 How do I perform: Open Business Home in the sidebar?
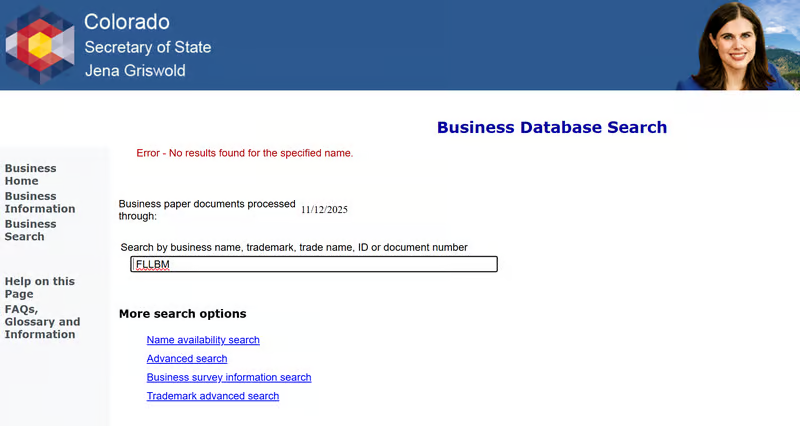[x=30, y=175]
